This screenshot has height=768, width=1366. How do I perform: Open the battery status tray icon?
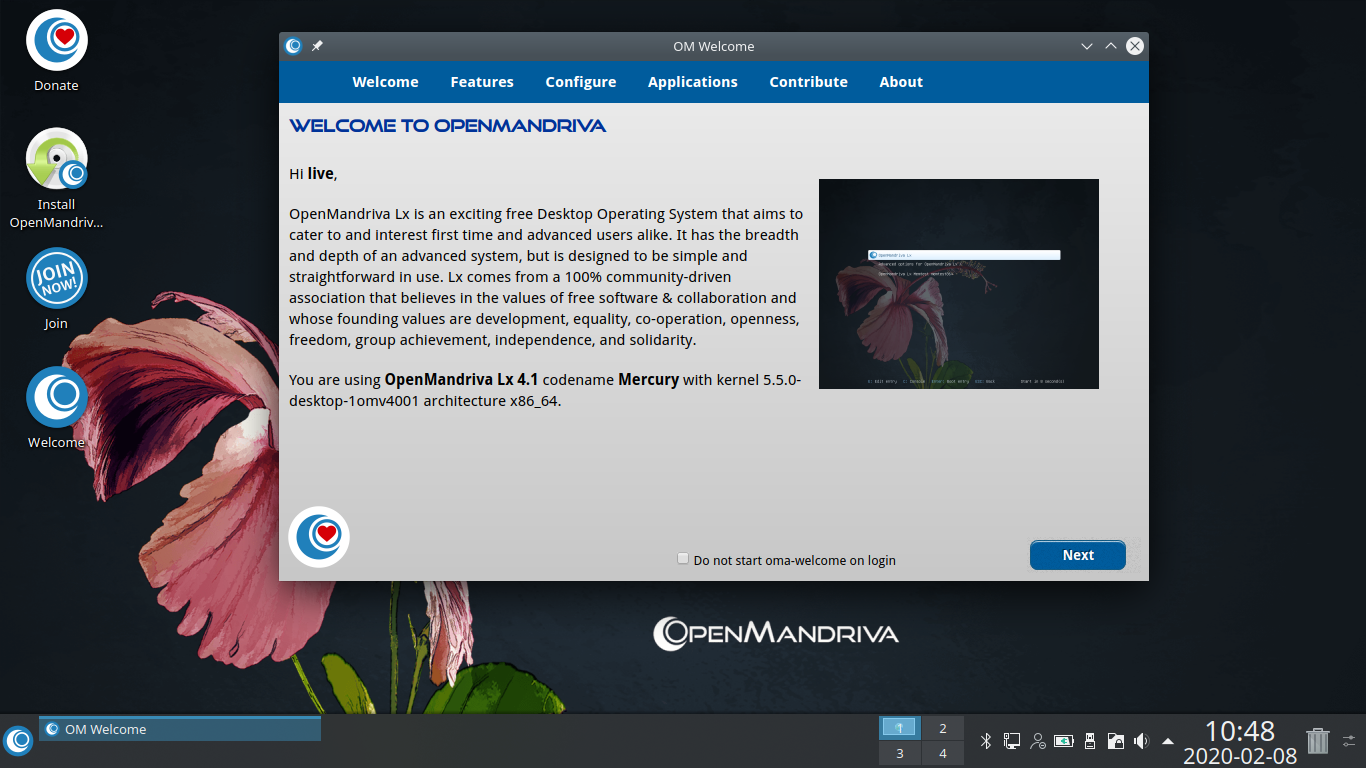coord(1064,741)
